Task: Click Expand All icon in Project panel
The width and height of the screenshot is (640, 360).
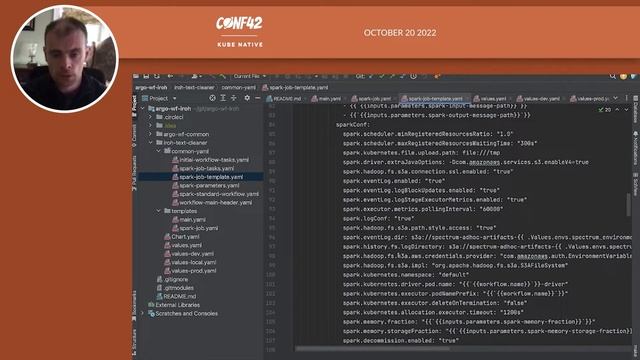Action: [223, 98]
